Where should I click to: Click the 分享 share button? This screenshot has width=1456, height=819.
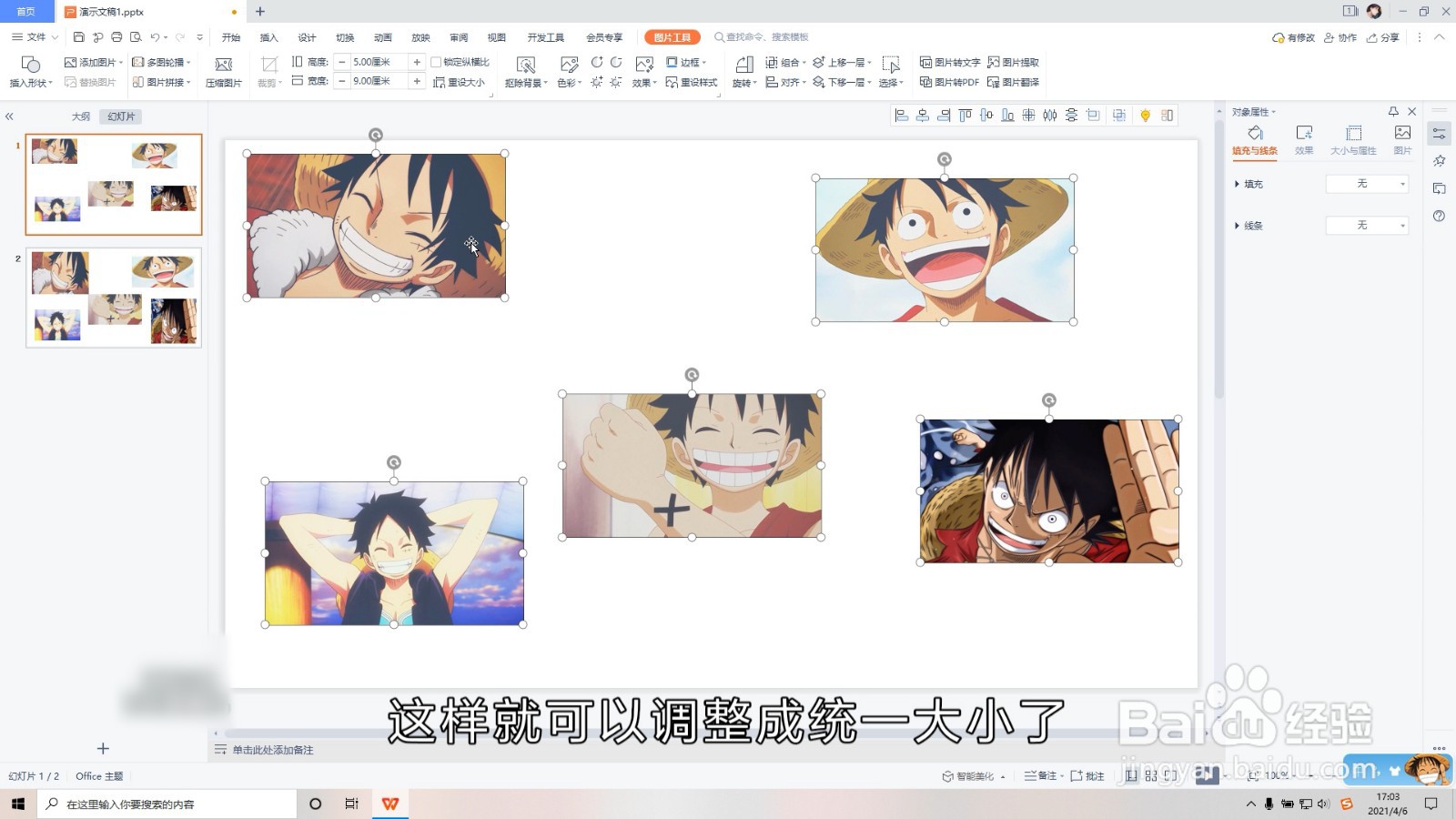click(1383, 37)
